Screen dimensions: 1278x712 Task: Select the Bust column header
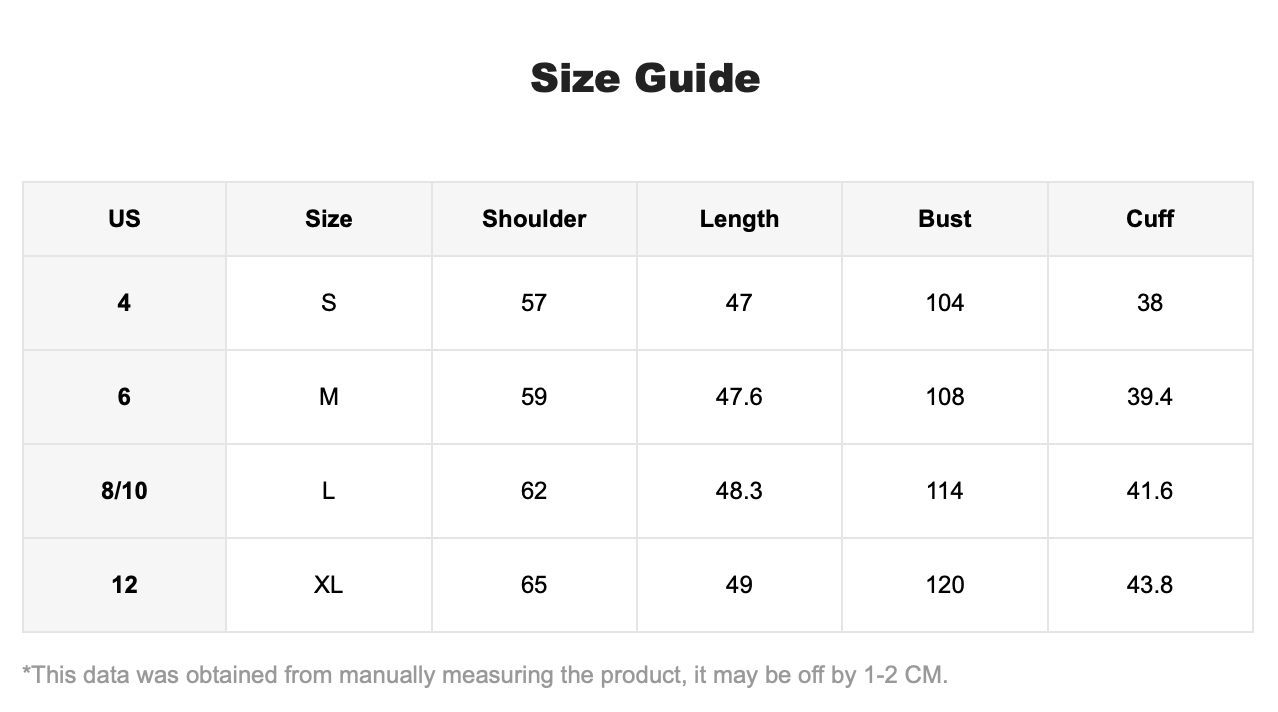(x=945, y=219)
